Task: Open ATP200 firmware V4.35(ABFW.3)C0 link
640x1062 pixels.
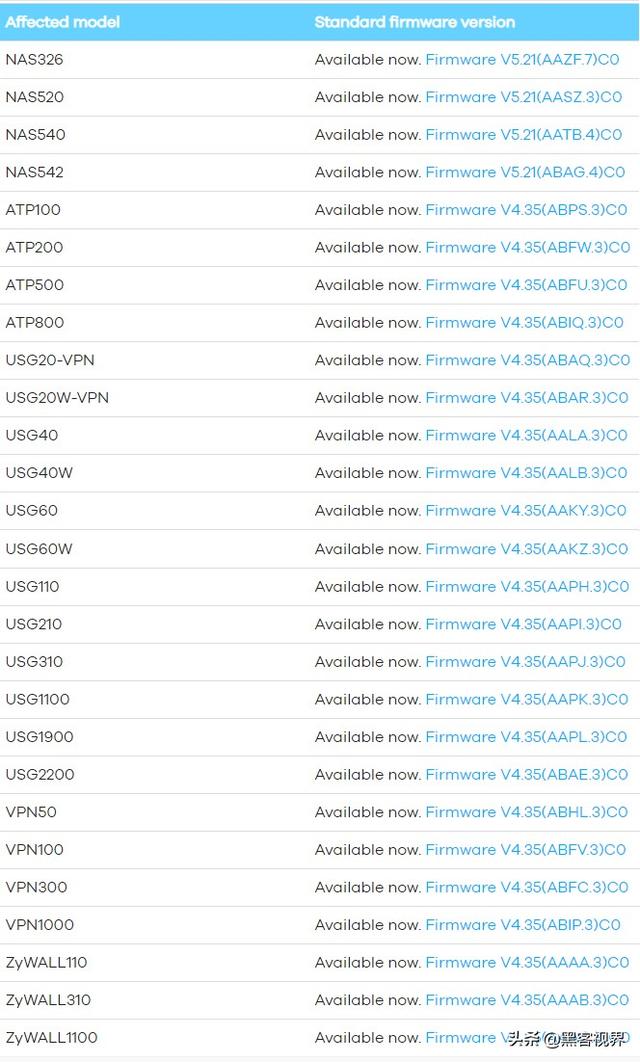Action: [527, 247]
